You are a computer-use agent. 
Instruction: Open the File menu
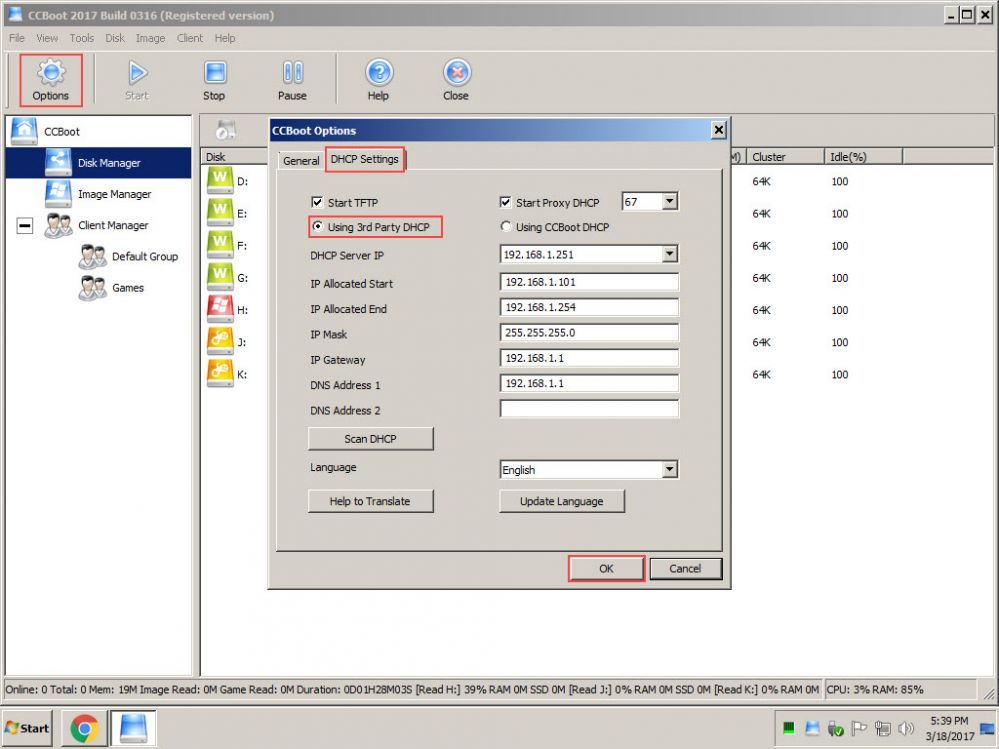[17, 38]
